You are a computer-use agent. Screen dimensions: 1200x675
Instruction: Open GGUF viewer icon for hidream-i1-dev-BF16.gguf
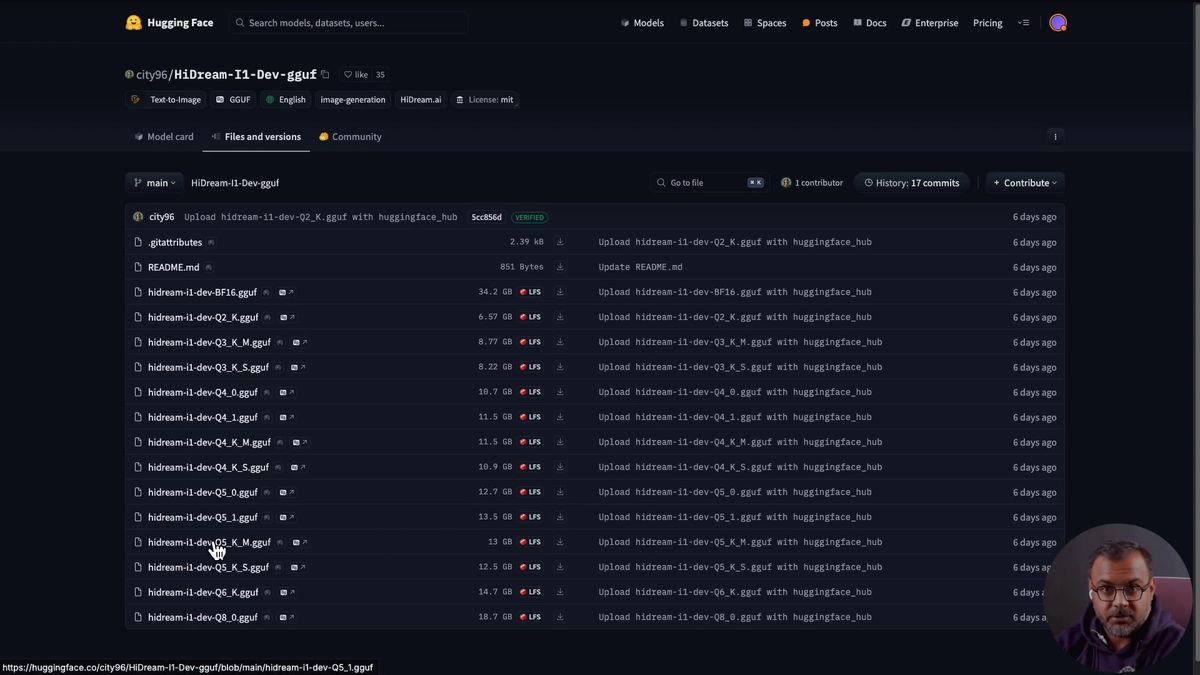point(286,292)
